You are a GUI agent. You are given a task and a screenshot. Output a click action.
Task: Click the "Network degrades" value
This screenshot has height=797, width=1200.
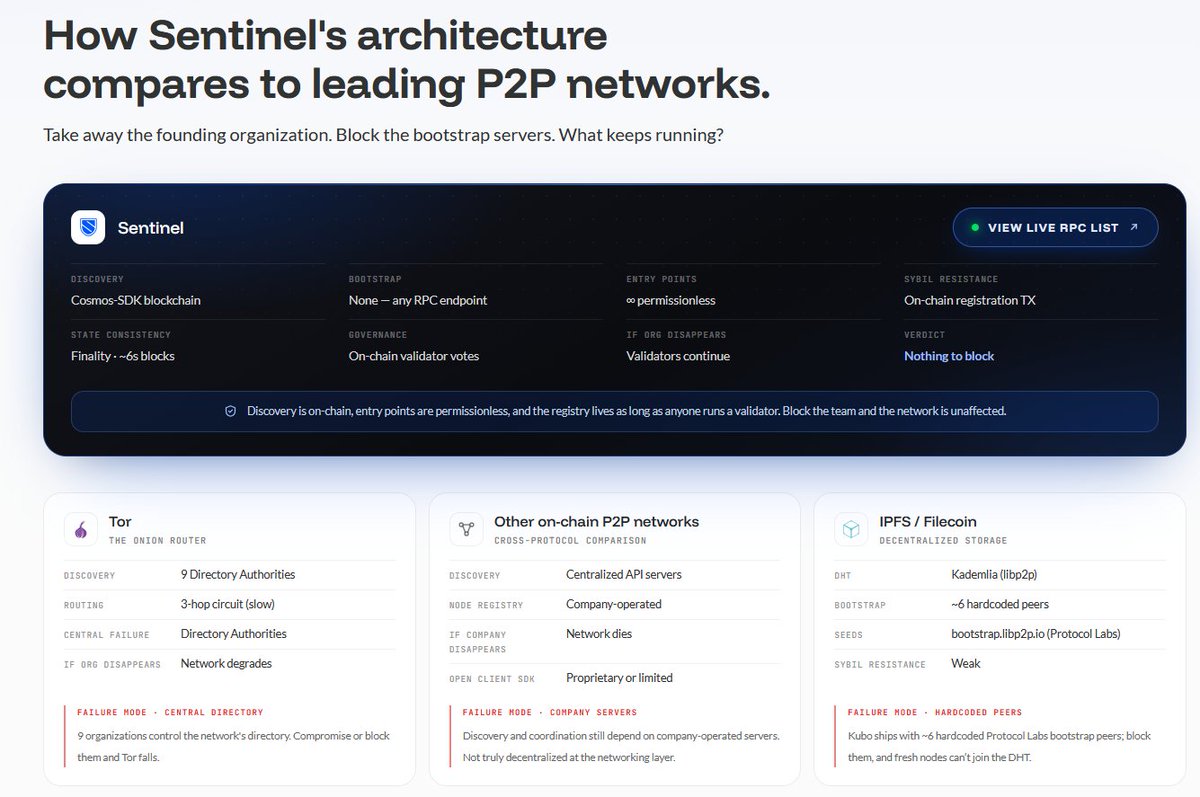click(226, 663)
